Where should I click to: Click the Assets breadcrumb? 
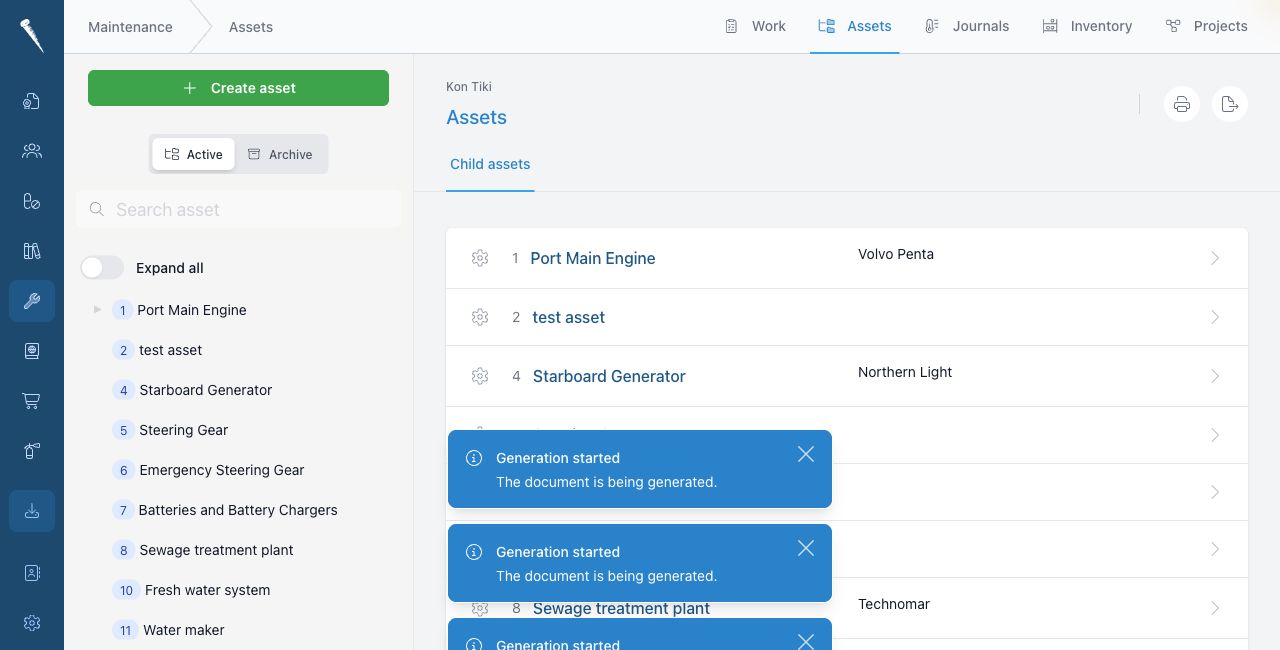pos(251,27)
